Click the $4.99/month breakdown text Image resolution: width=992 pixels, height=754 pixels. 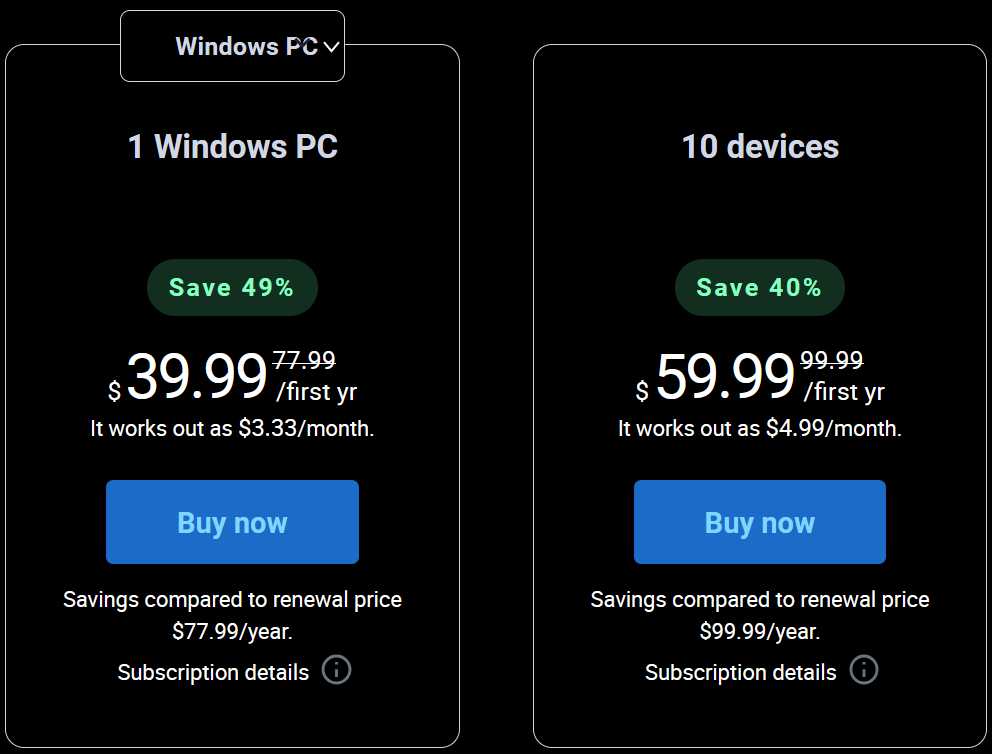point(760,429)
